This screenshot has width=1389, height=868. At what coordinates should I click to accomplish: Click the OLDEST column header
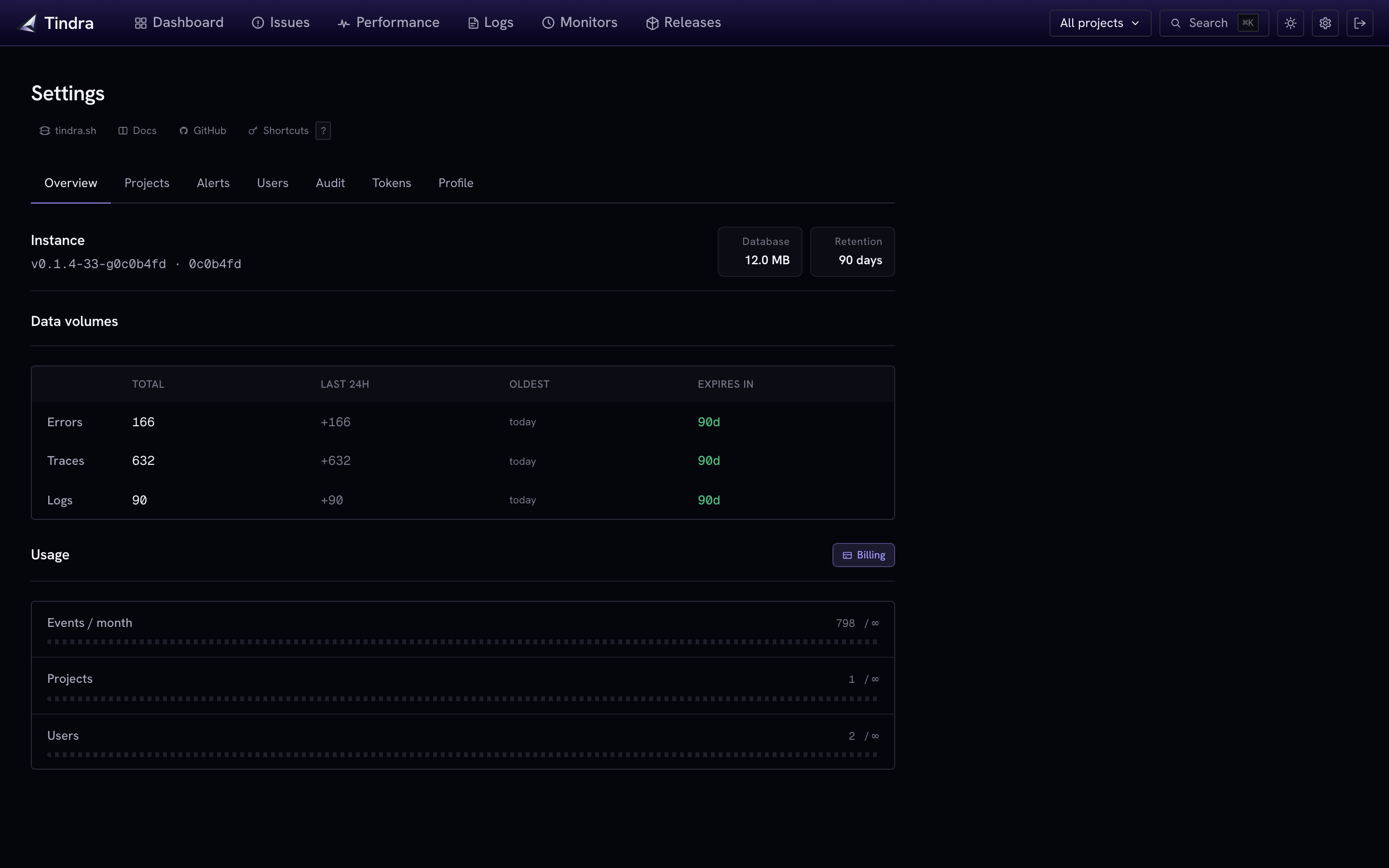[x=529, y=384]
